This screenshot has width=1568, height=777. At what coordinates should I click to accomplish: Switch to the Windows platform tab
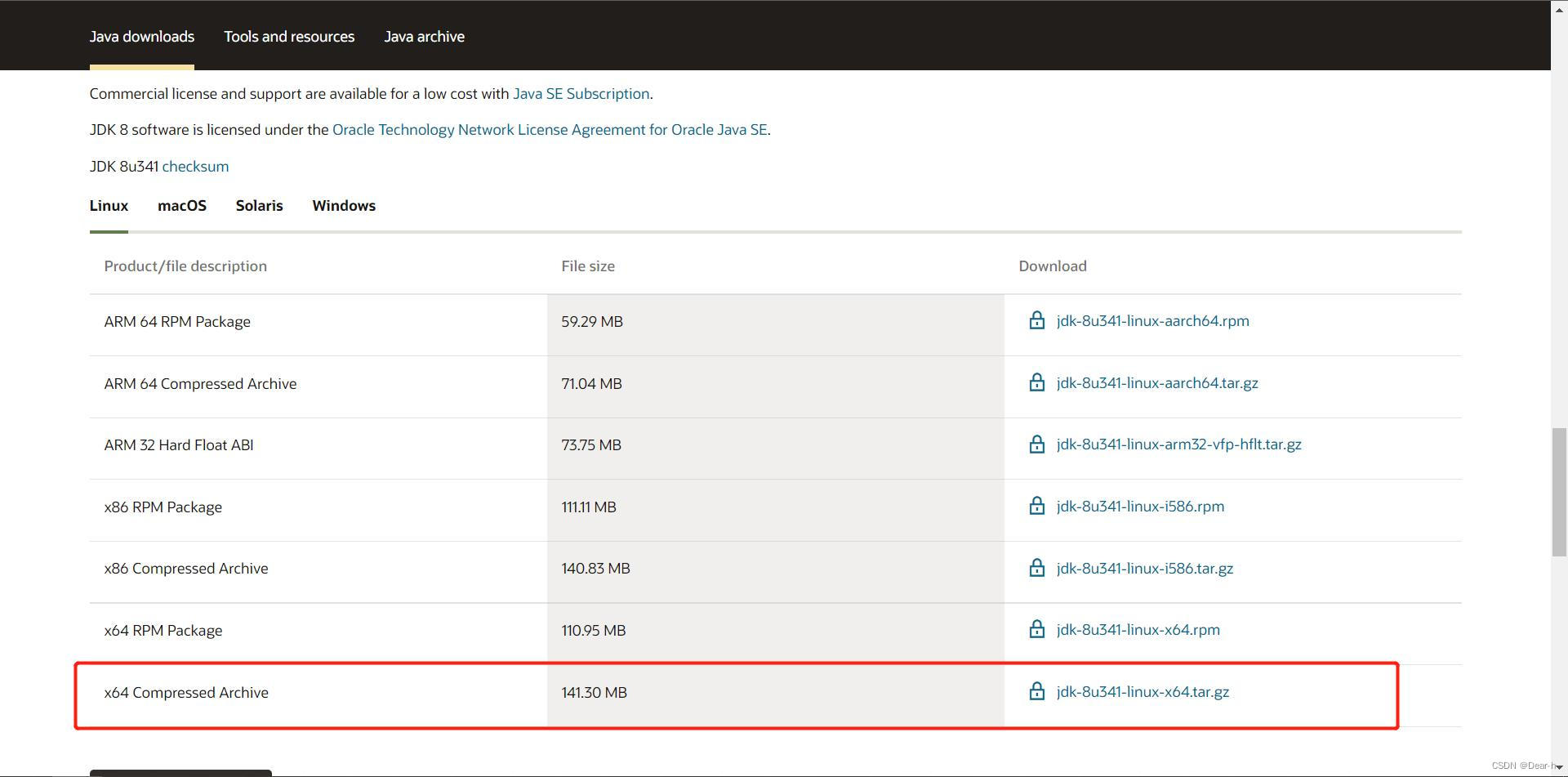point(344,206)
